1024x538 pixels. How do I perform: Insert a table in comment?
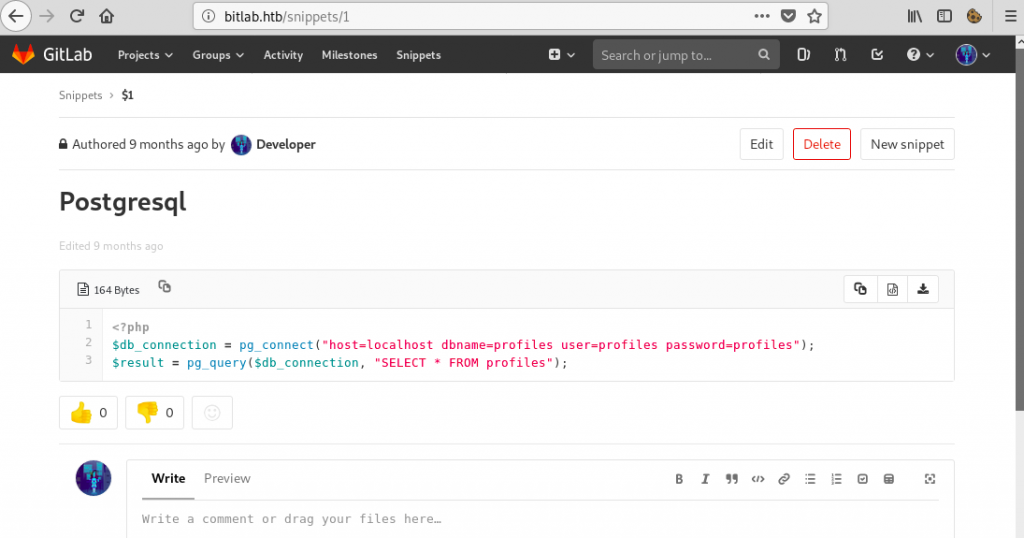coord(889,479)
